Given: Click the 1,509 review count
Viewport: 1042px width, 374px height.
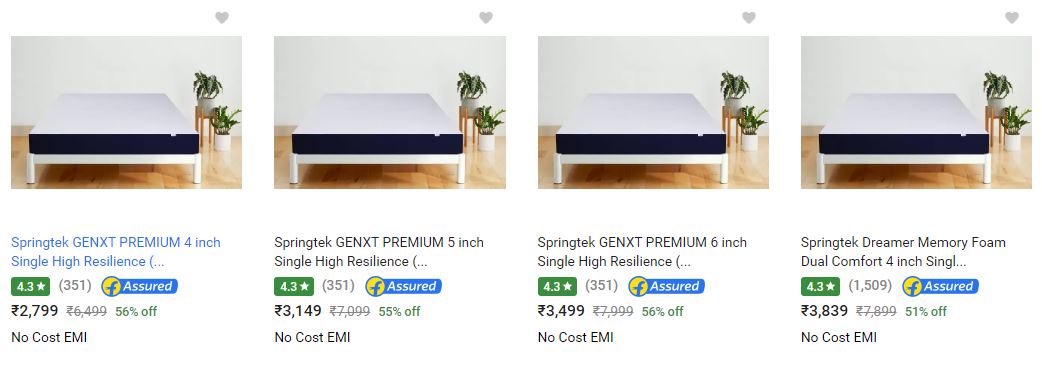Looking at the screenshot, I should [870, 286].
